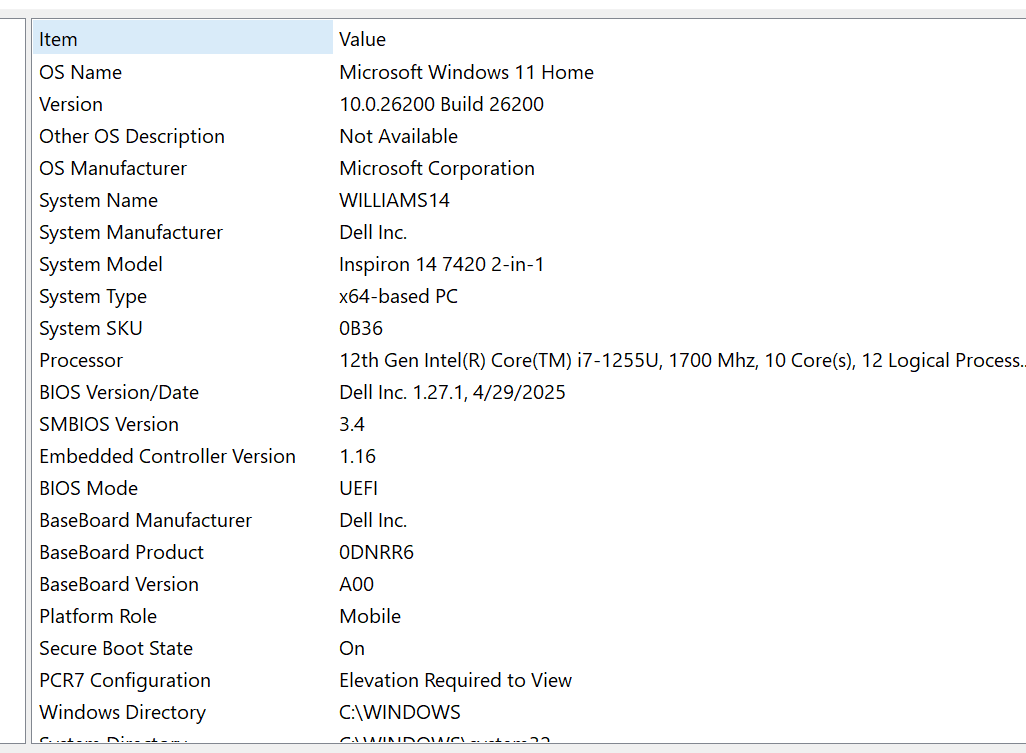Select the "BaseBoard Product" item label
Image resolution: width=1026 pixels, height=753 pixels.
pyautogui.click(x=122, y=553)
